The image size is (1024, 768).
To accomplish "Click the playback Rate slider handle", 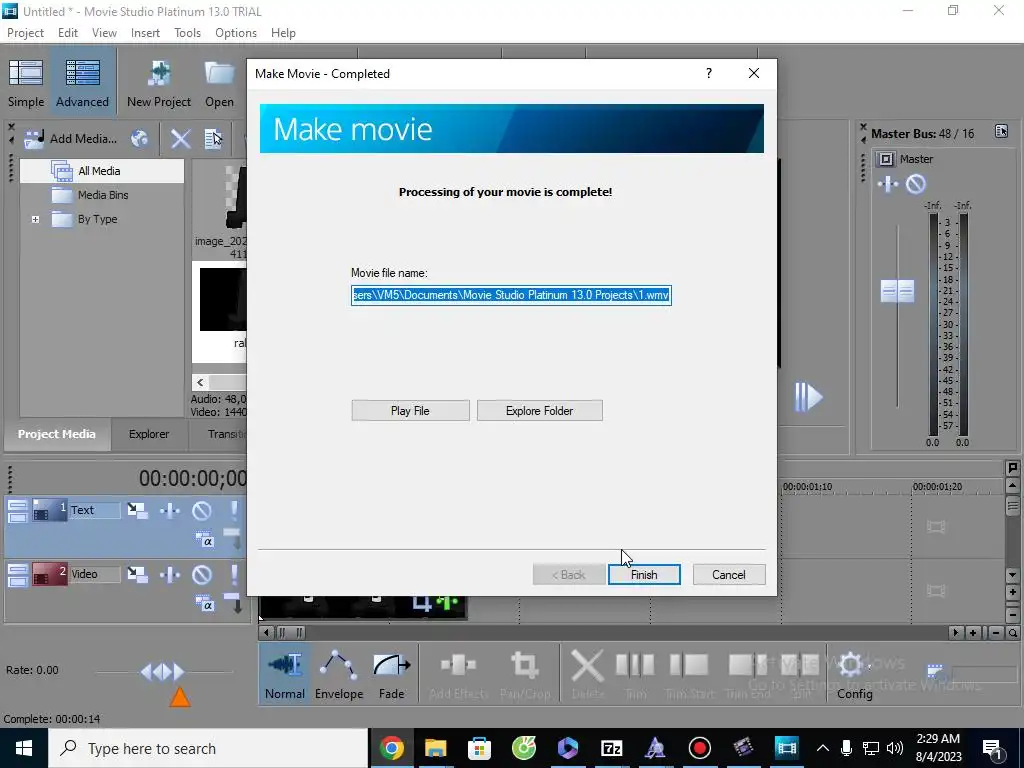I will 163,671.
